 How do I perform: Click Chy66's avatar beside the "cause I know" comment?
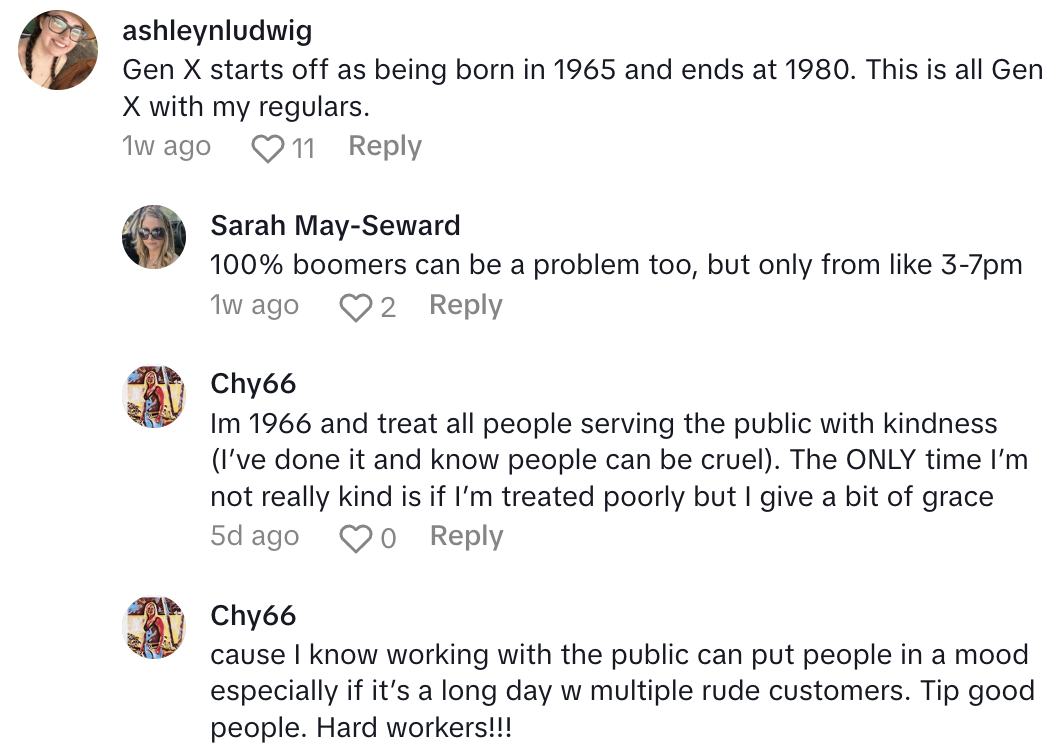point(154,628)
